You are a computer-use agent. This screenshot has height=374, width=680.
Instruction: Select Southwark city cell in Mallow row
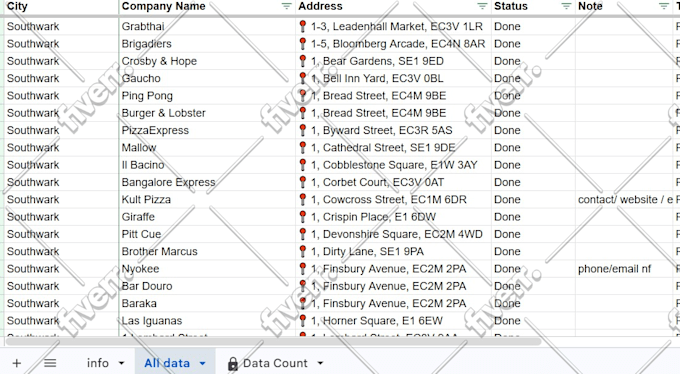pyautogui.click(x=61, y=148)
